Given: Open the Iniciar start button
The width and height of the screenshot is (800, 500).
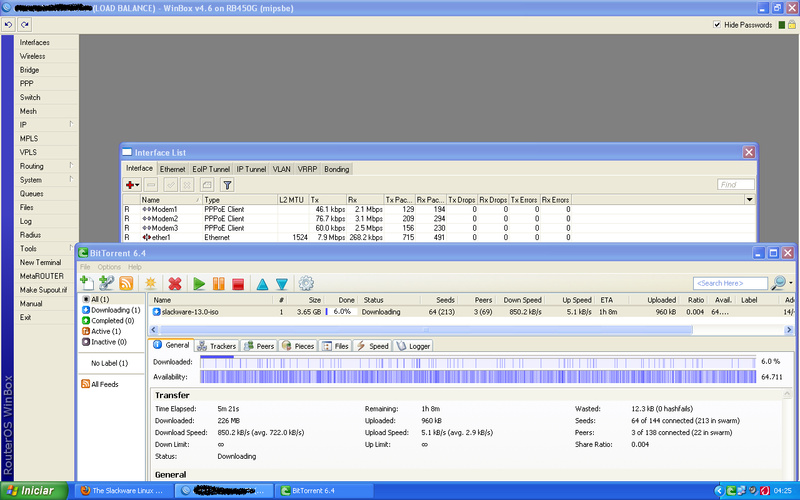Looking at the screenshot, I should click(x=34, y=491).
